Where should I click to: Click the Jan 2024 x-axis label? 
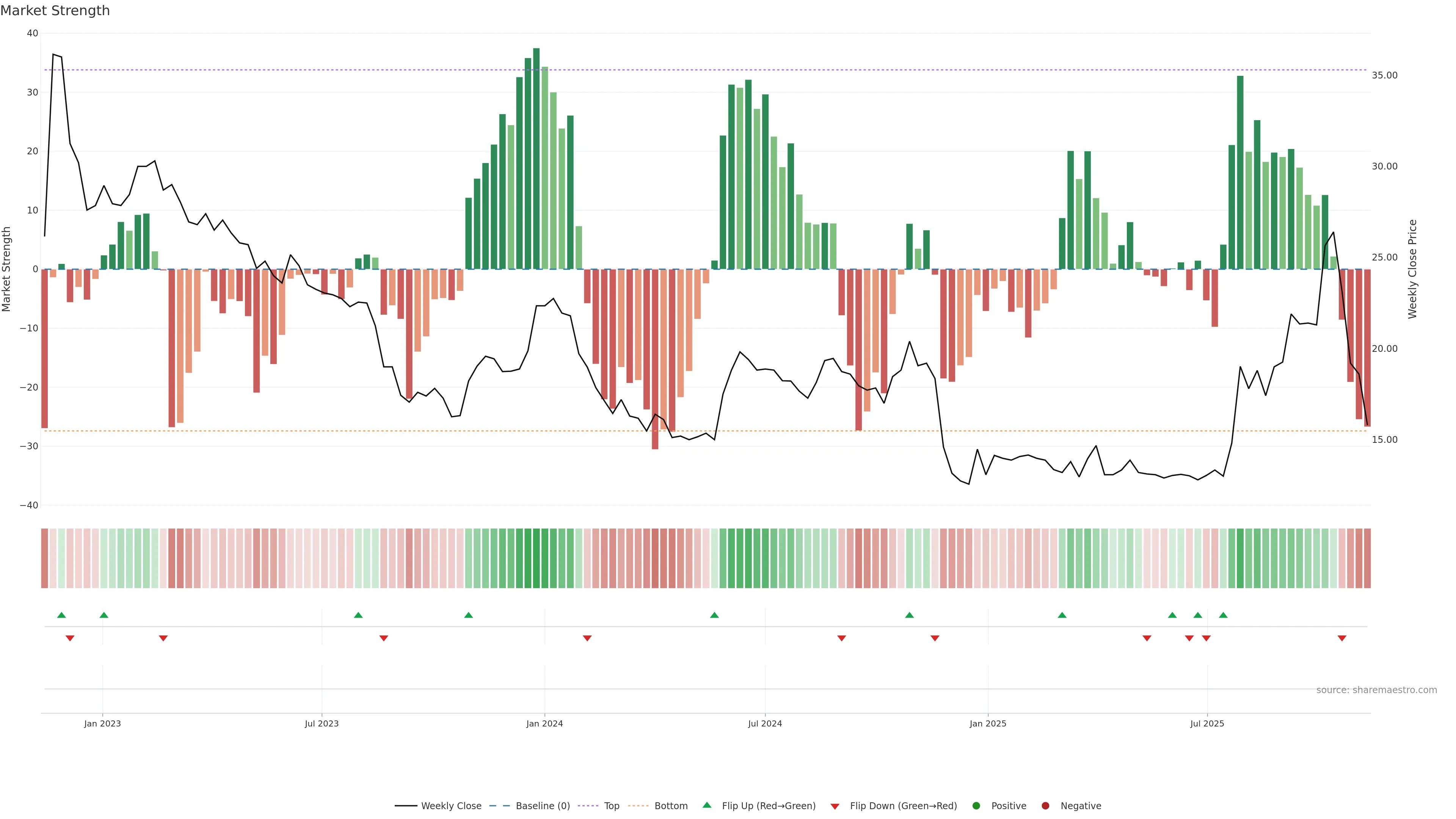click(x=544, y=723)
